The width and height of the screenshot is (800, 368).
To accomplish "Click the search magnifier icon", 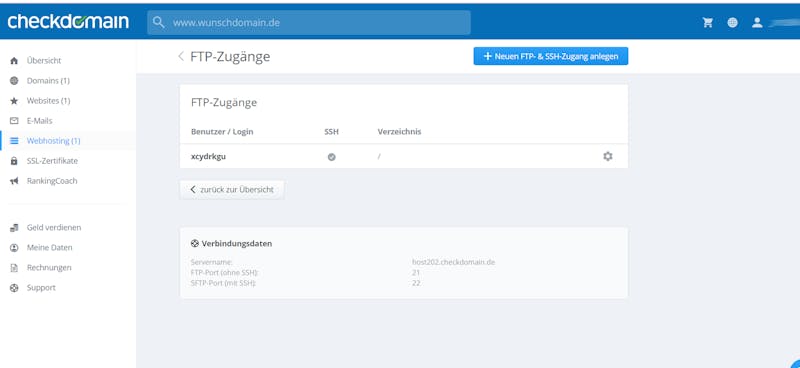I will [x=159, y=23].
